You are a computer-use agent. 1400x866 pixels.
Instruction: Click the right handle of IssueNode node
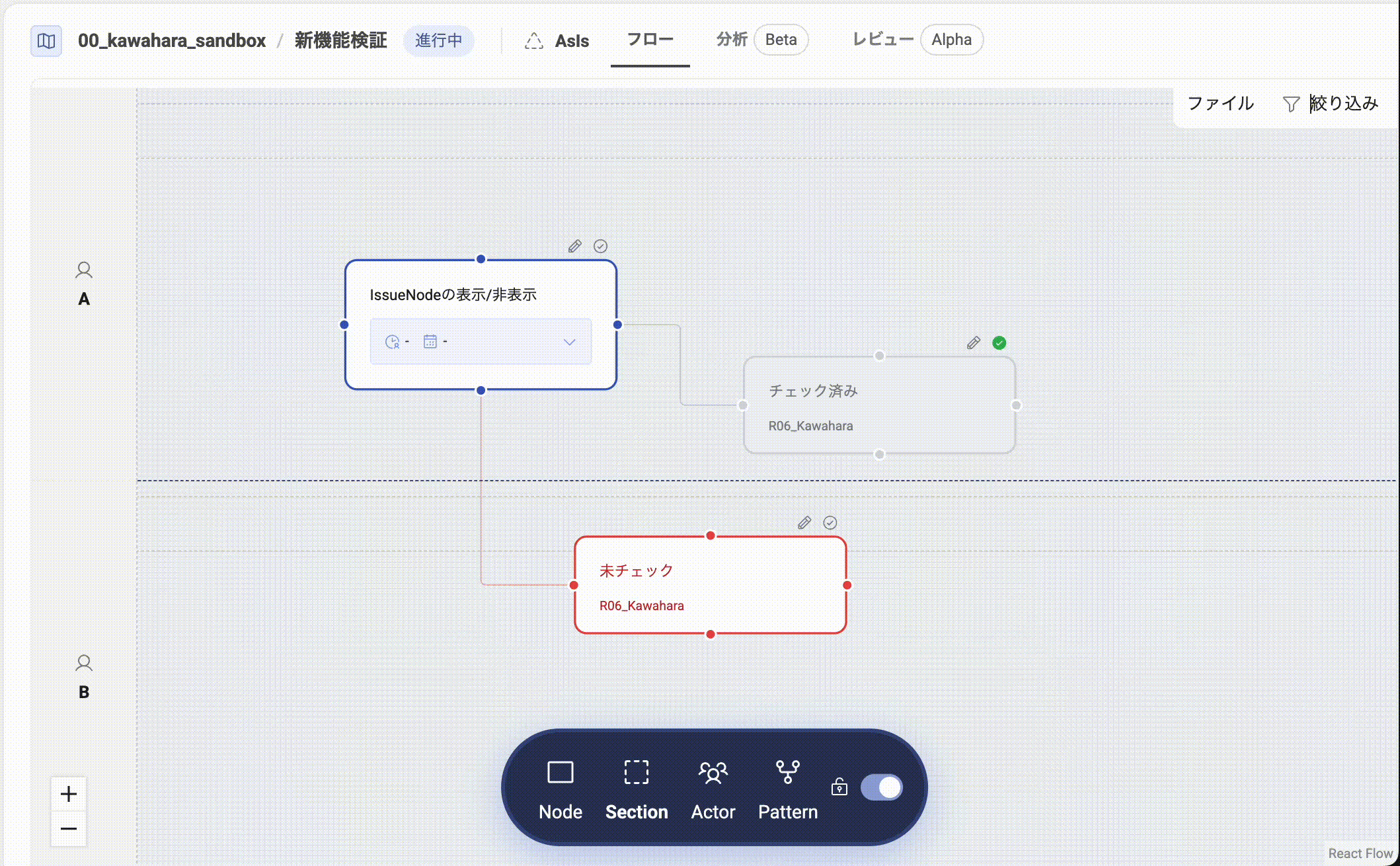click(x=618, y=325)
